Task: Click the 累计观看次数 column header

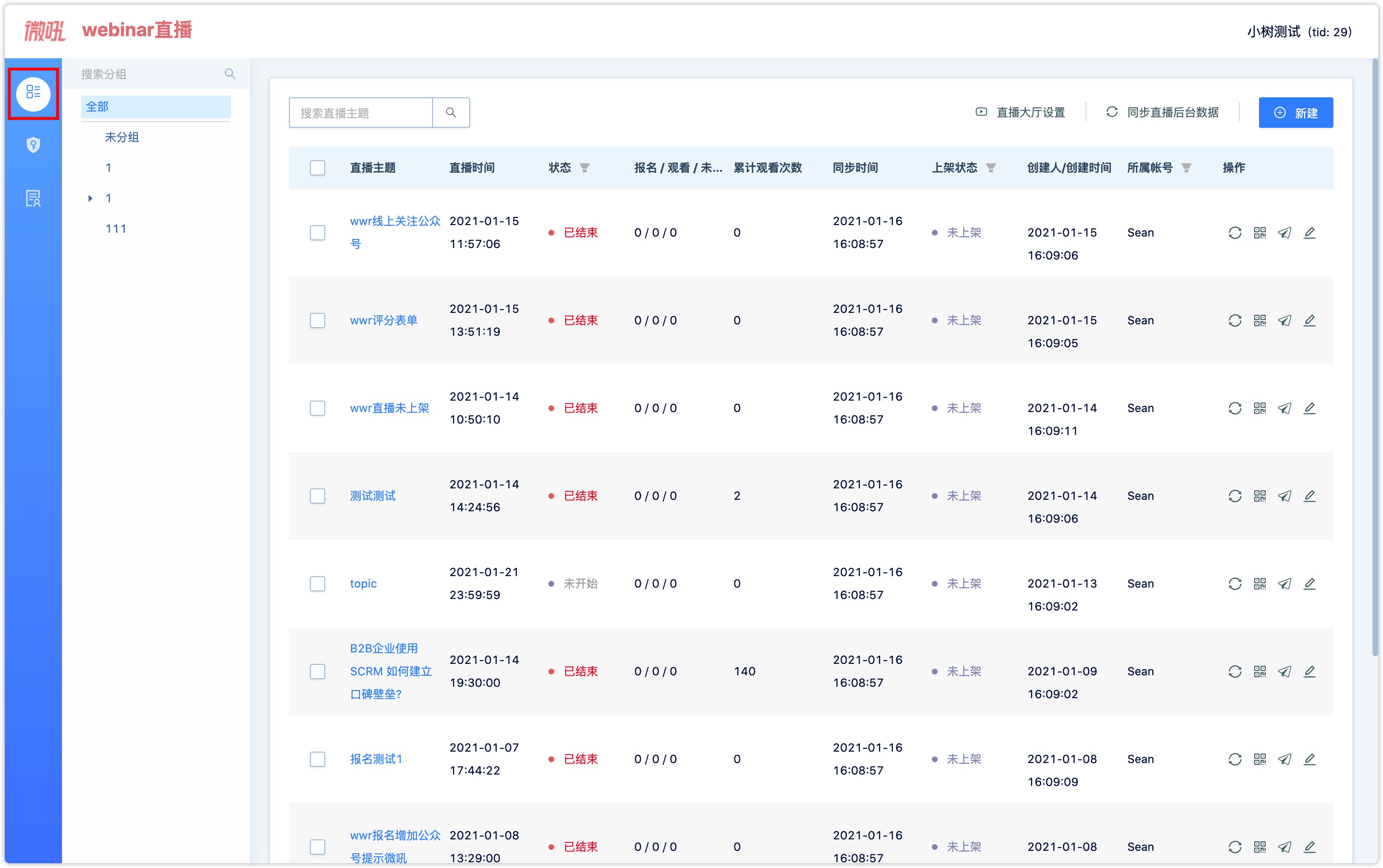Action: [x=767, y=167]
